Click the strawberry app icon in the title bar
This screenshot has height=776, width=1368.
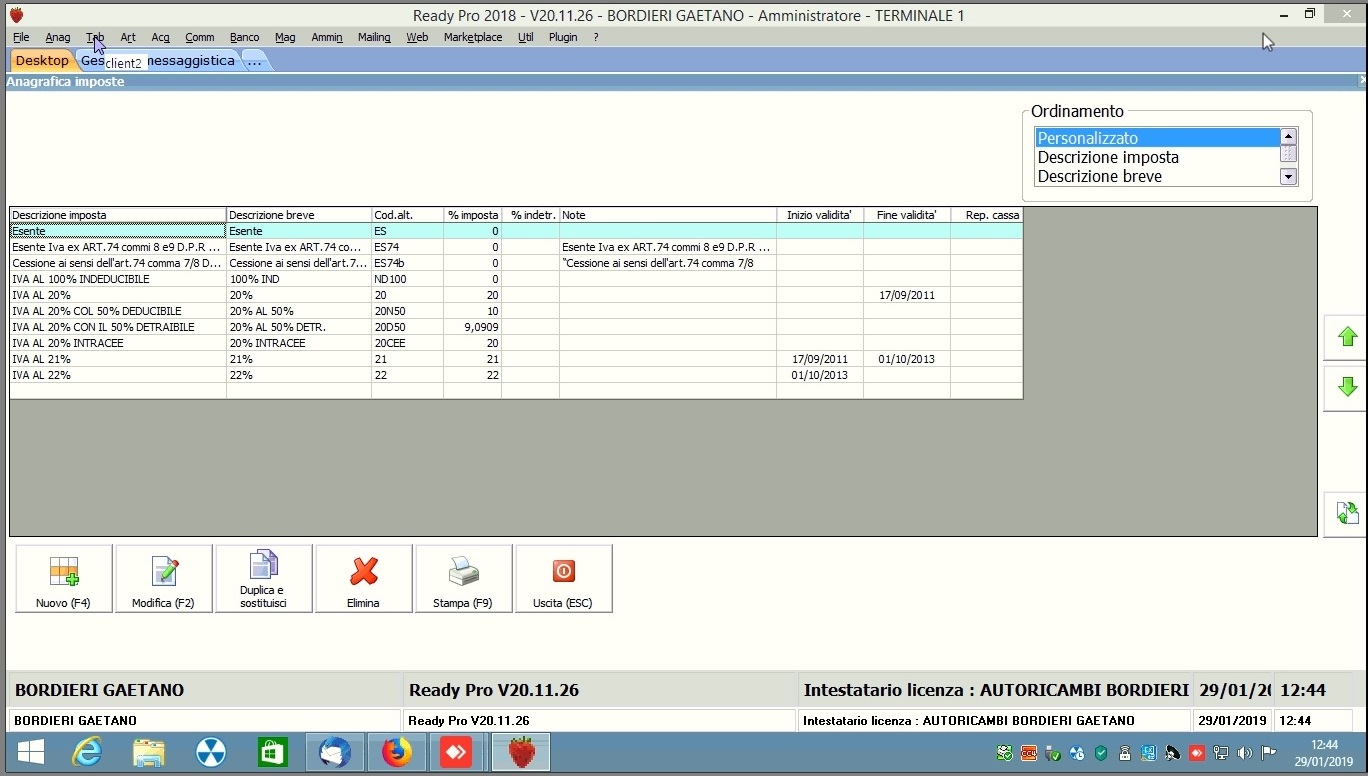click(x=16, y=15)
